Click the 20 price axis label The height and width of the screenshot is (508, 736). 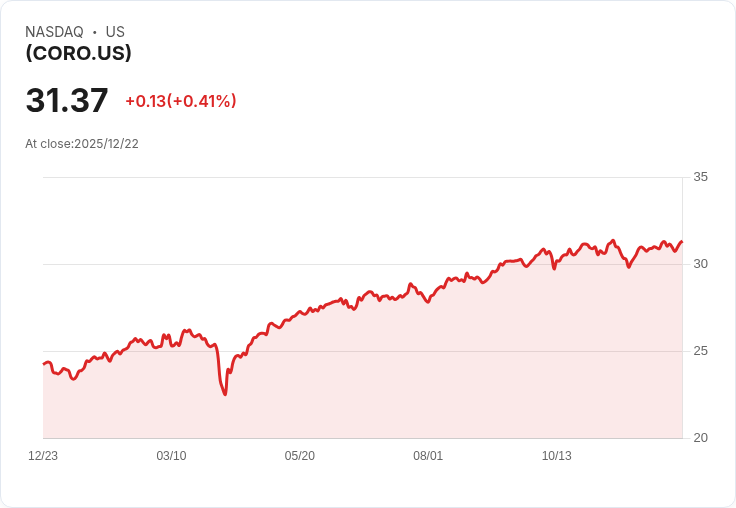coord(700,438)
